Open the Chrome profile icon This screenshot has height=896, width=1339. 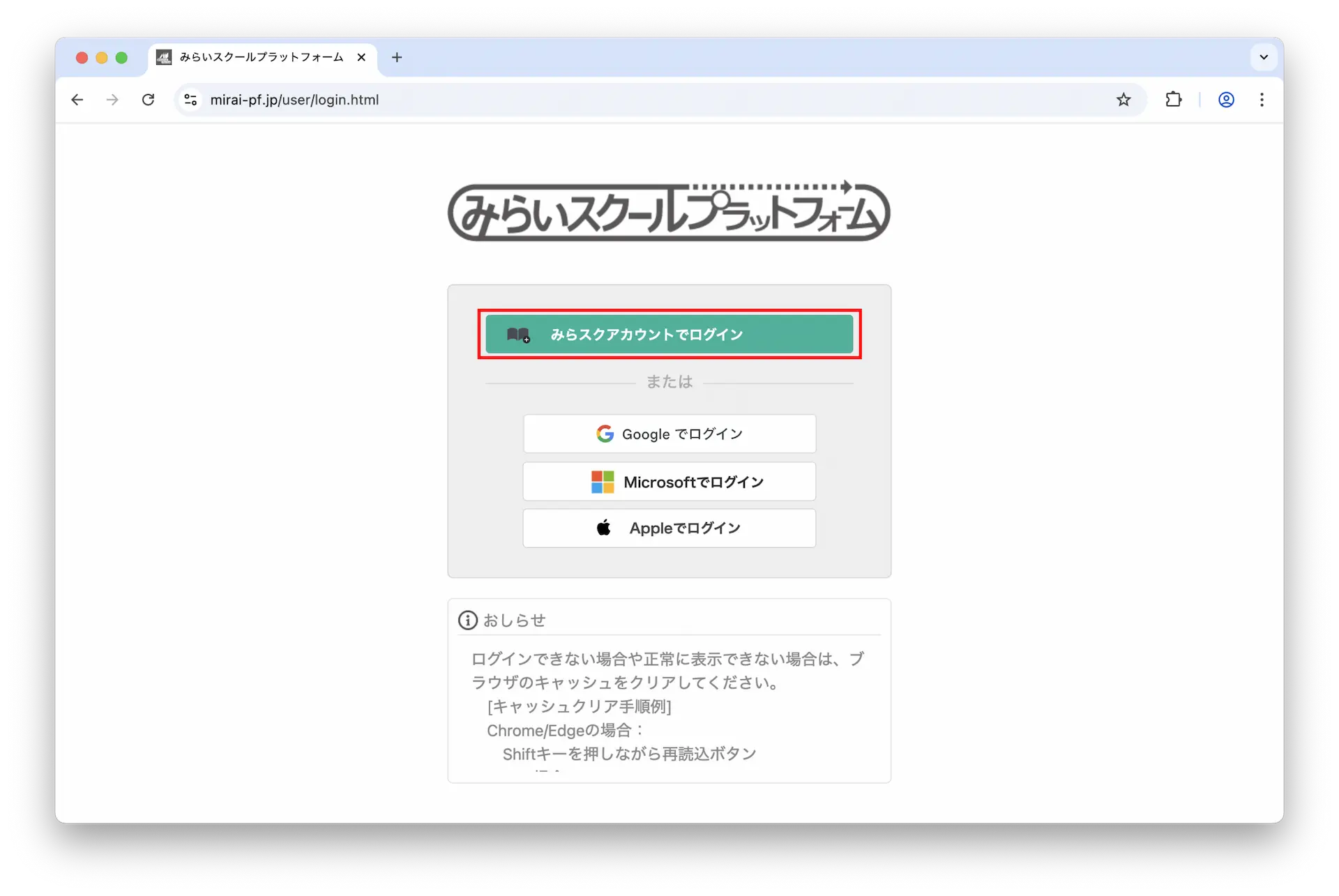[x=1226, y=100]
